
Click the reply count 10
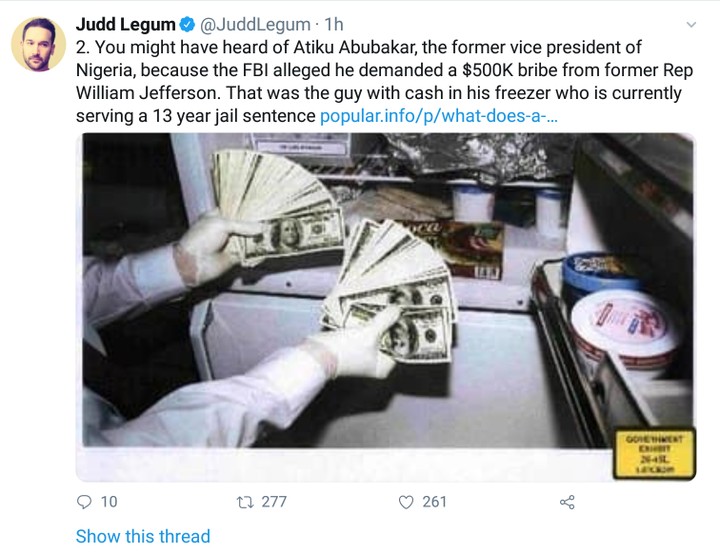[109, 501]
